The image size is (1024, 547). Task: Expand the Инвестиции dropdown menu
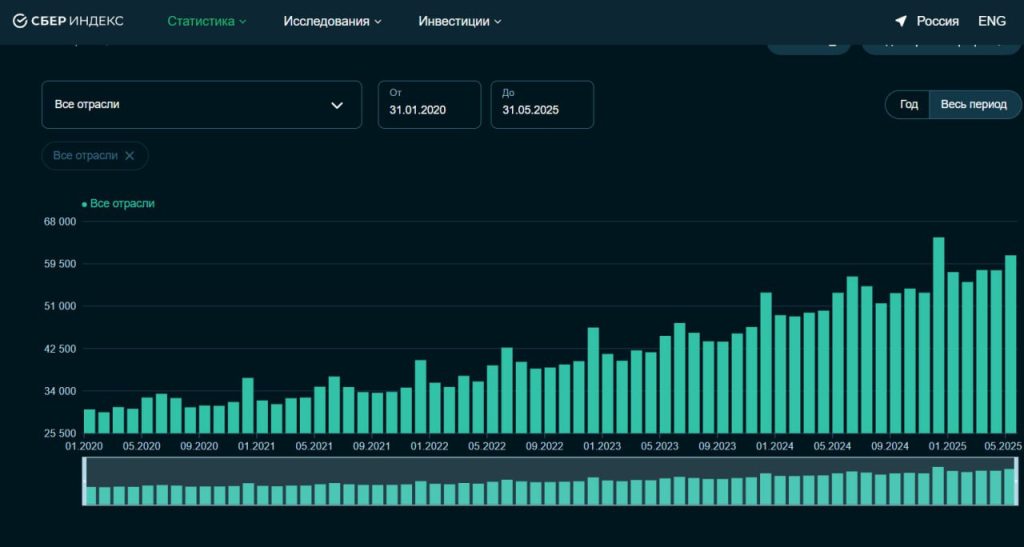[459, 21]
